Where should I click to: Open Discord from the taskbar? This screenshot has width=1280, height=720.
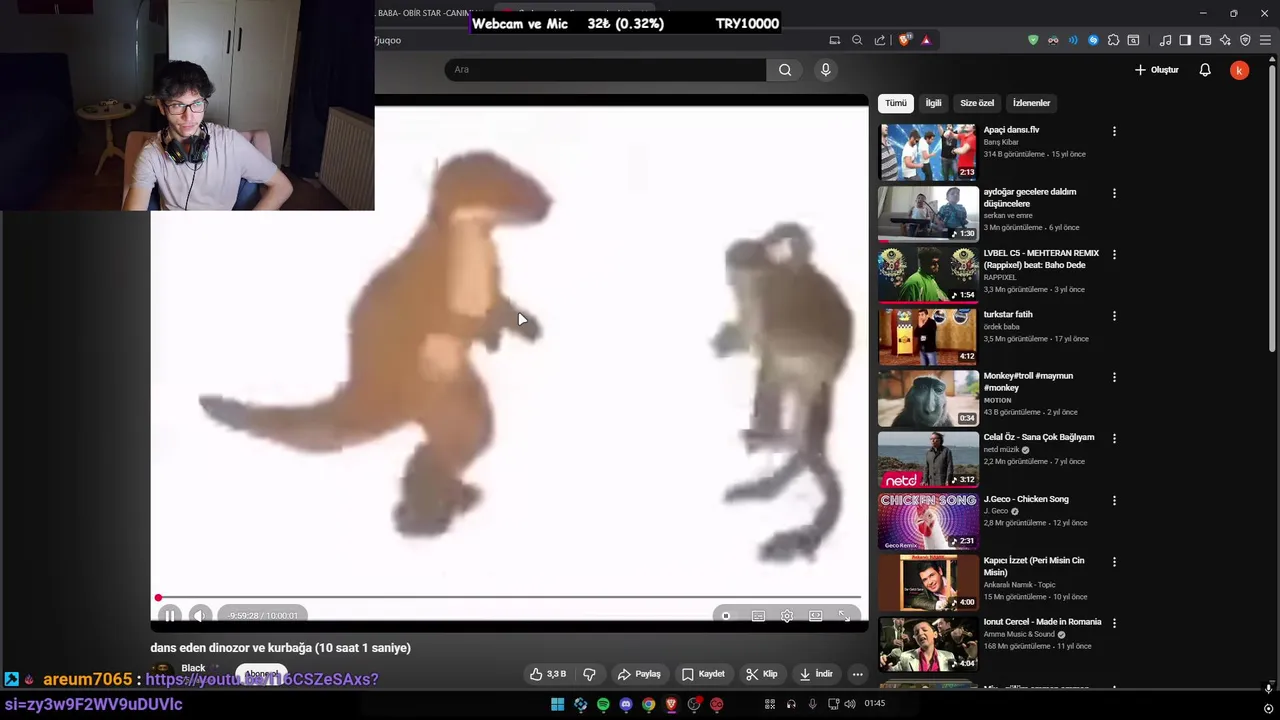tap(626, 704)
